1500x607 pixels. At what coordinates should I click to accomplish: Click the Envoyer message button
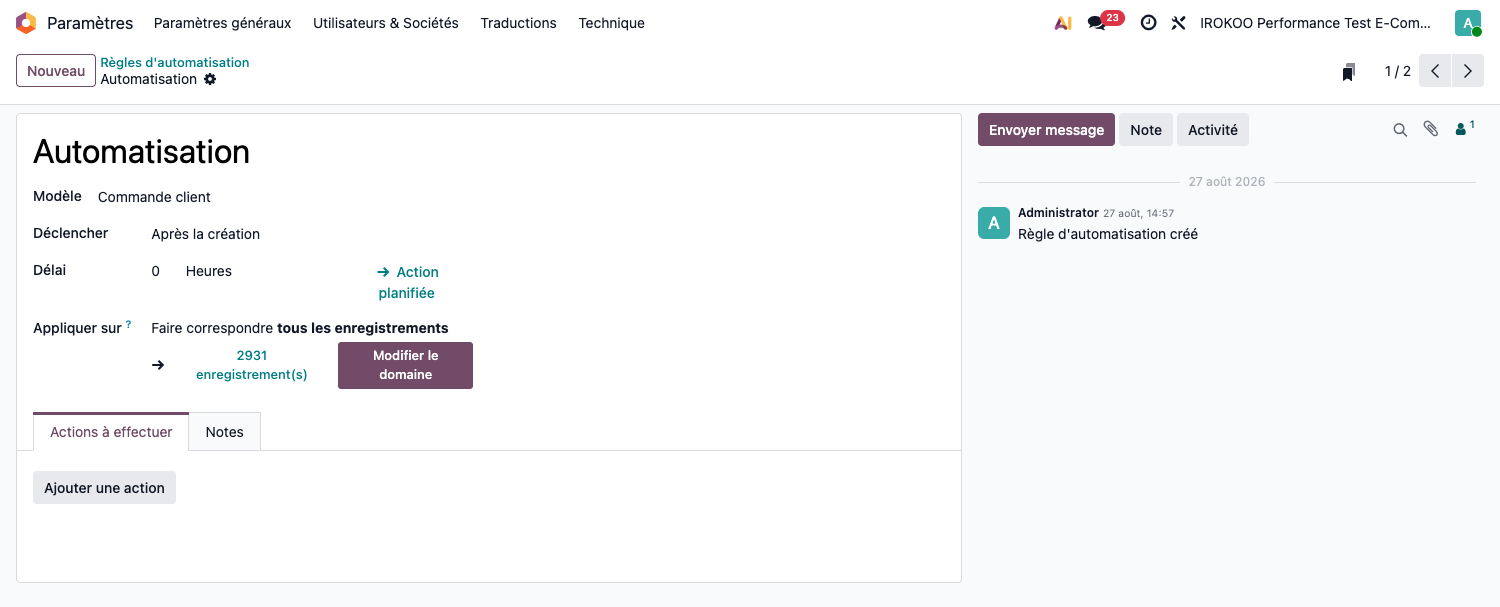(1046, 130)
